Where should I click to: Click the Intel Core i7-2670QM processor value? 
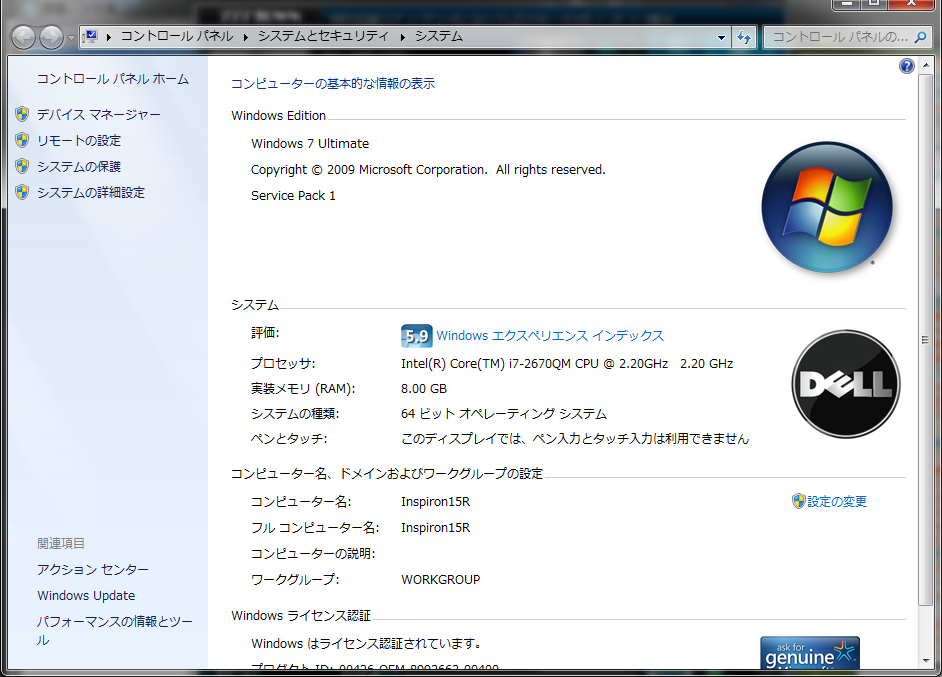click(567, 363)
